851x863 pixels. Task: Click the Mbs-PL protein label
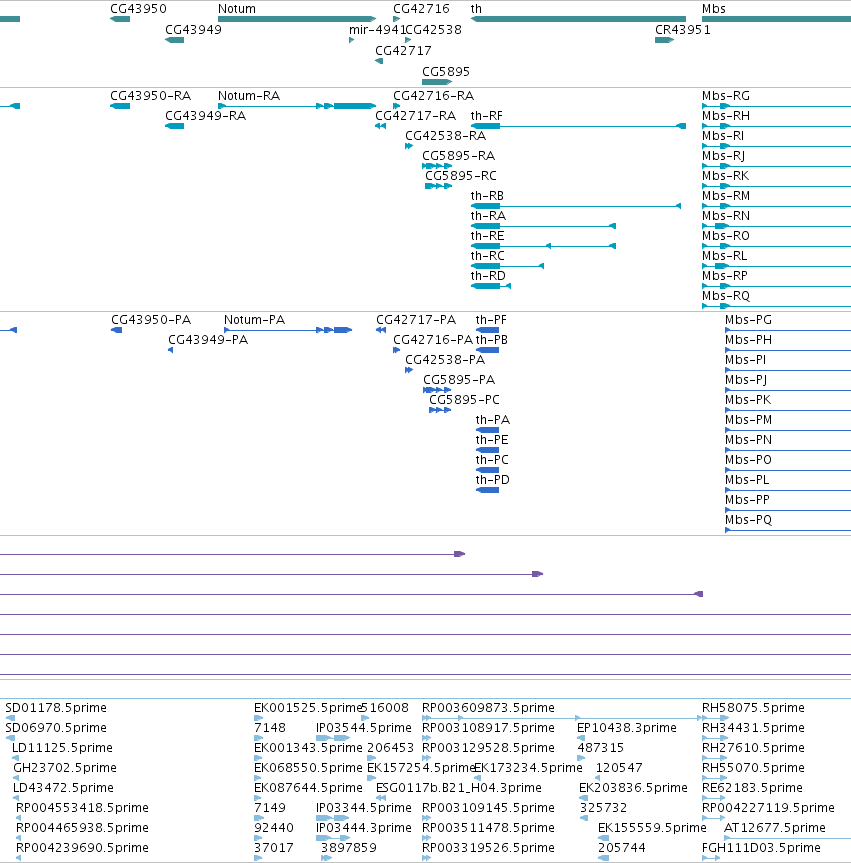[747, 480]
